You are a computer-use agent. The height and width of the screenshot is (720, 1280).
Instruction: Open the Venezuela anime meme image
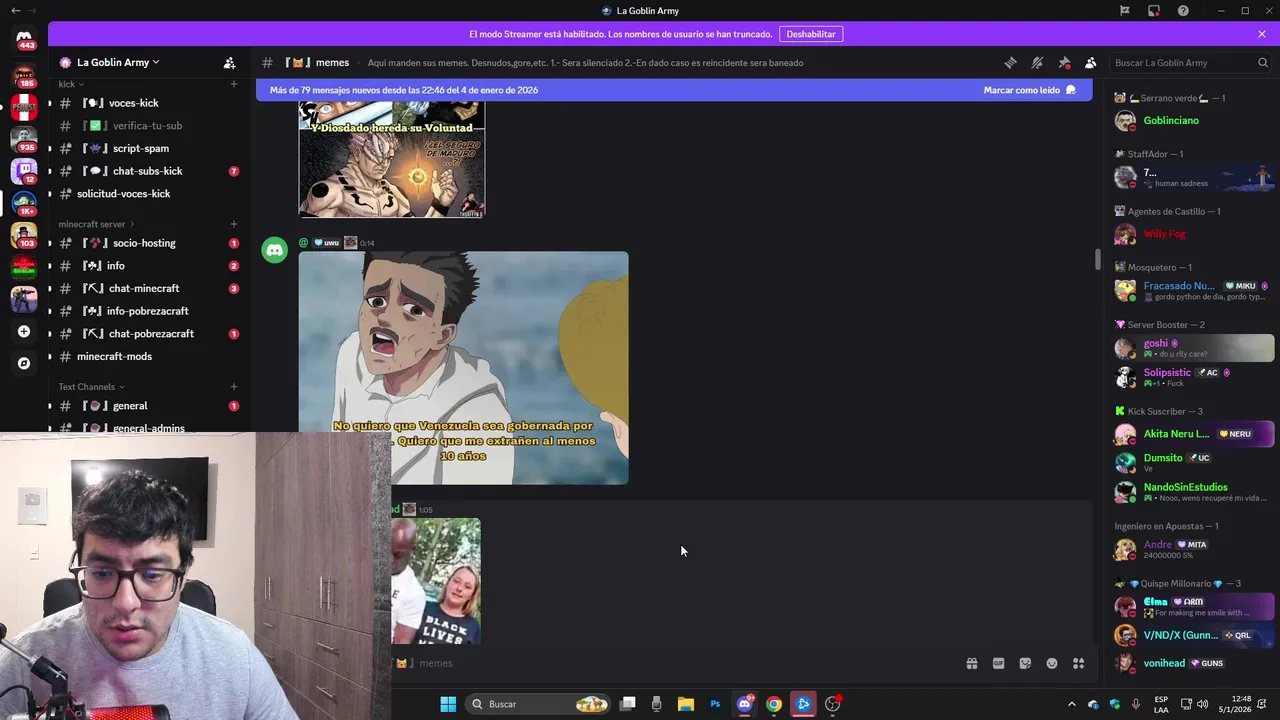tap(464, 368)
